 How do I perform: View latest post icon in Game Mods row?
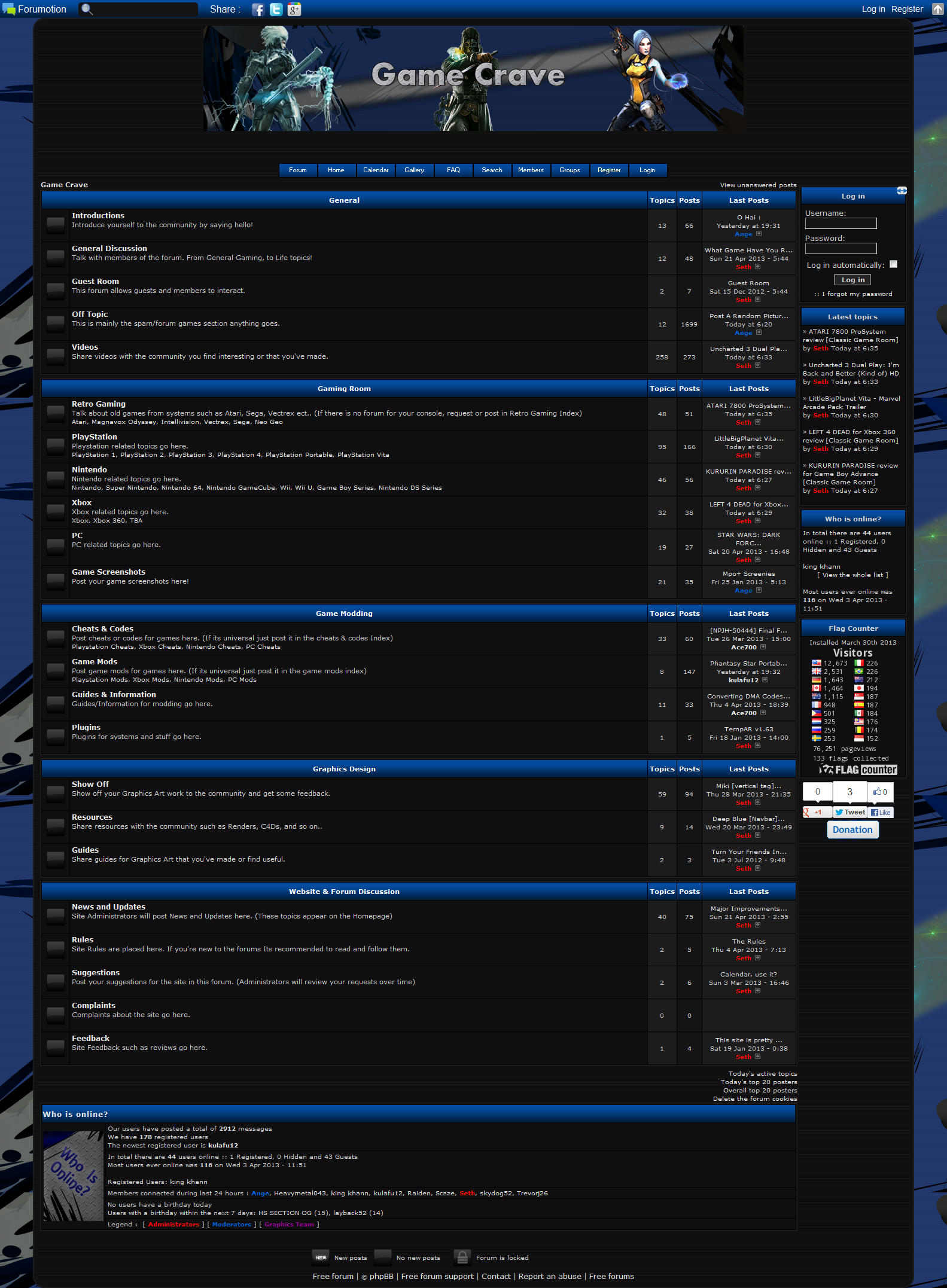coord(765,680)
